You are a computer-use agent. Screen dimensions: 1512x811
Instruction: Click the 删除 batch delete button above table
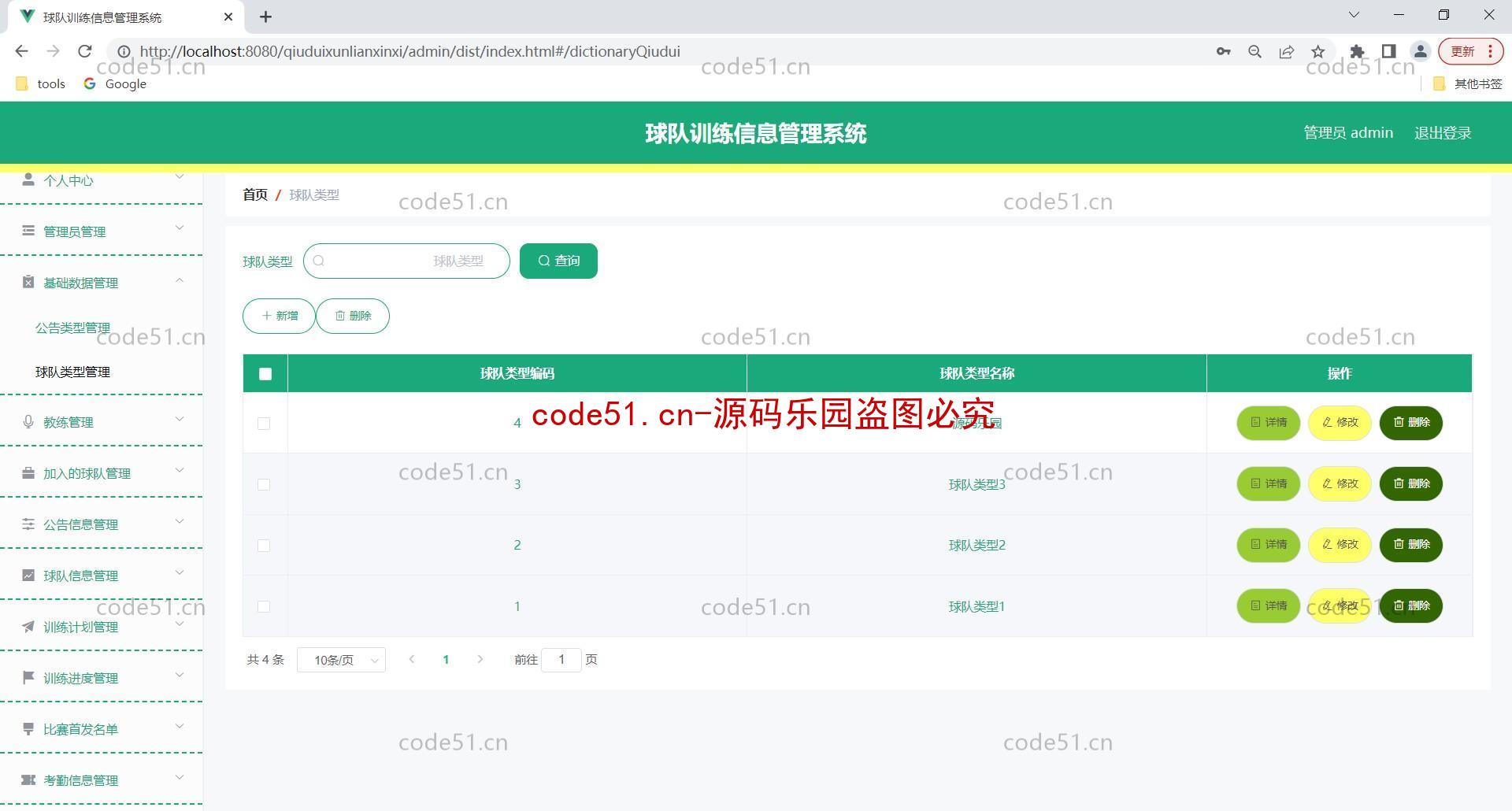click(x=353, y=316)
